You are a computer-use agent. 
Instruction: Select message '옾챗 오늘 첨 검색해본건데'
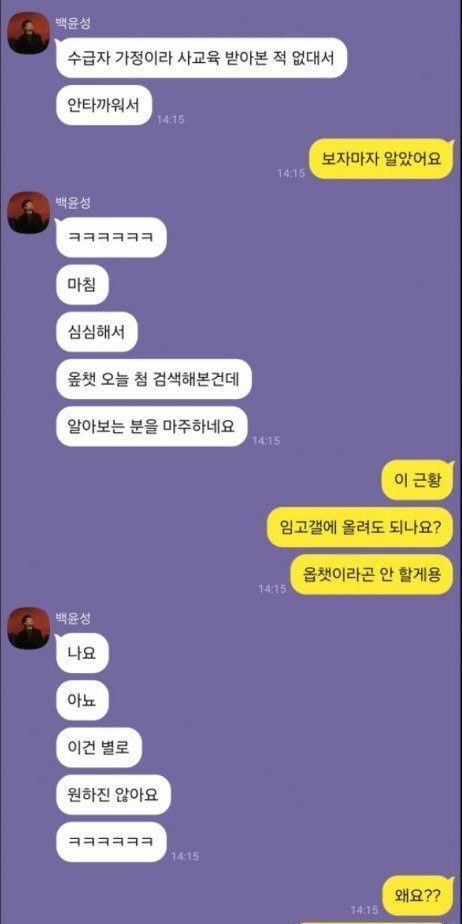(154, 379)
